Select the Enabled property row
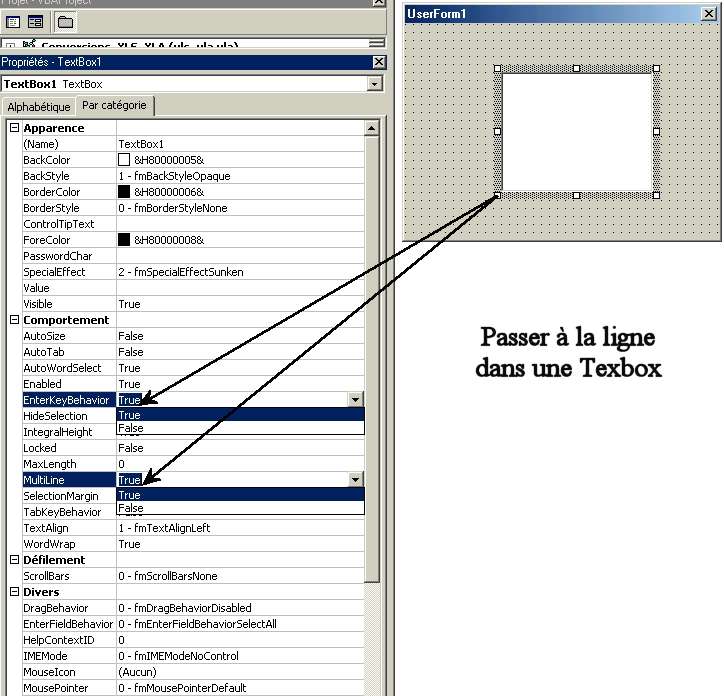Screen dimensions: 724x696 pos(193,384)
